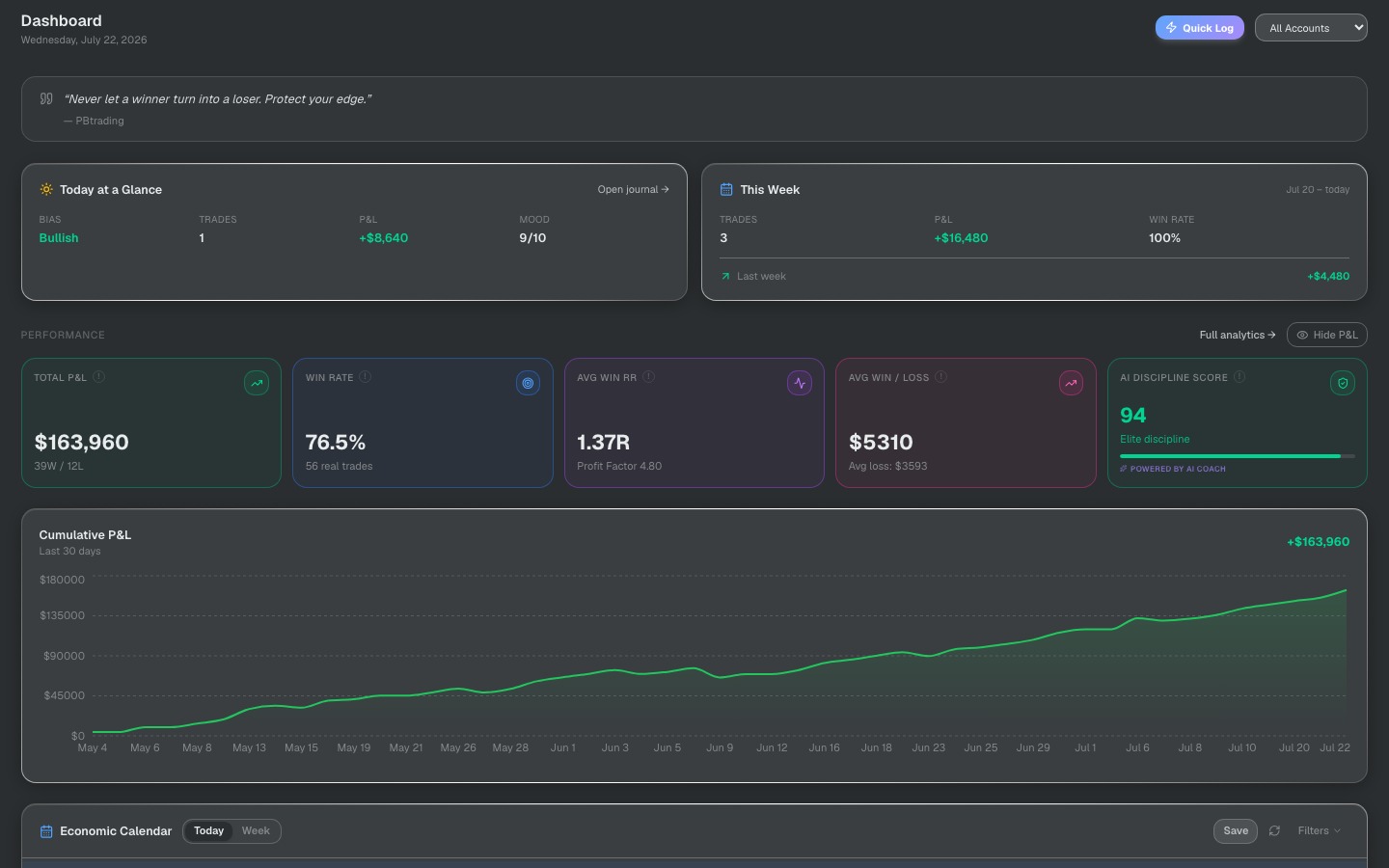Click the Total P&L trending-up icon
The height and width of the screenshot is (868, 1389).
(257, 383)
